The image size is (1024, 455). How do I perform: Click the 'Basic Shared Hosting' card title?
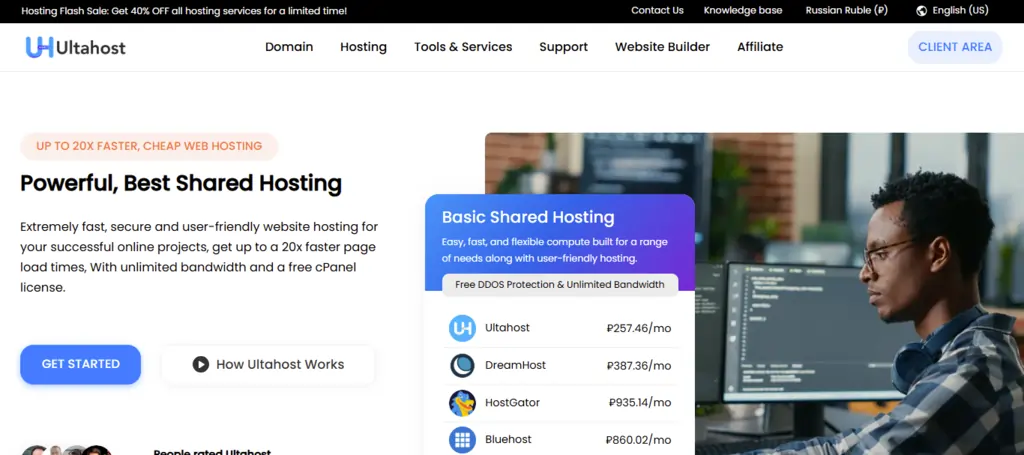tap(528, 217)
